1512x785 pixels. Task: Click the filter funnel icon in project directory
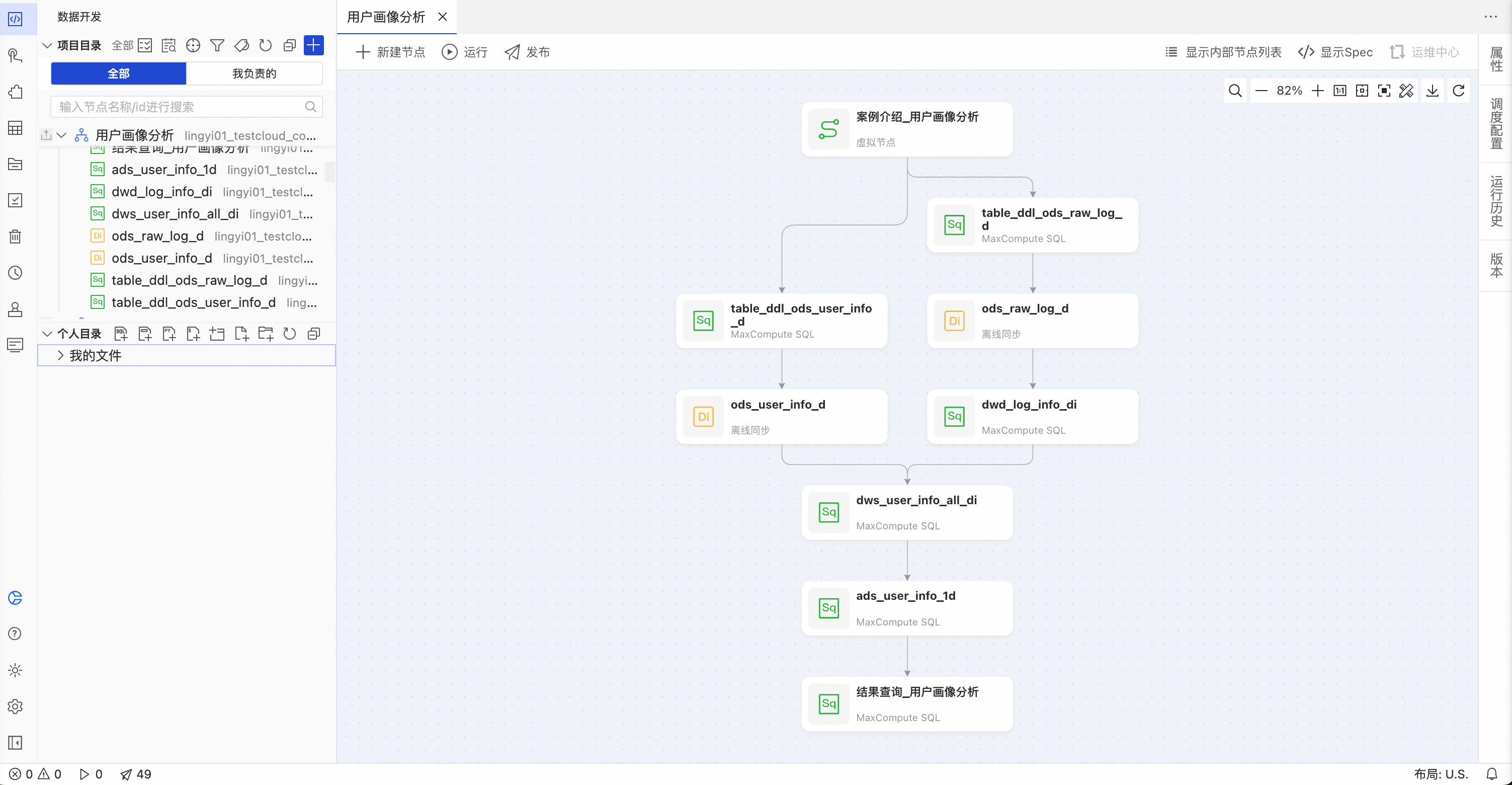coord(217,45)
